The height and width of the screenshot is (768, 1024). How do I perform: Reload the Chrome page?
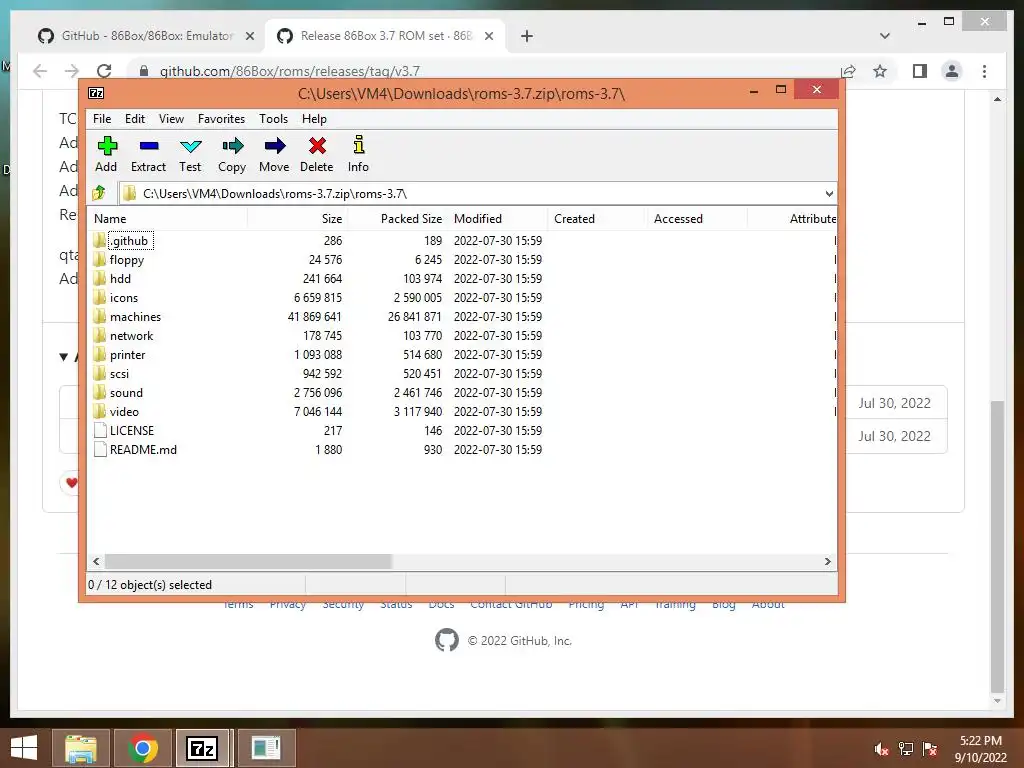coord(104,71)
